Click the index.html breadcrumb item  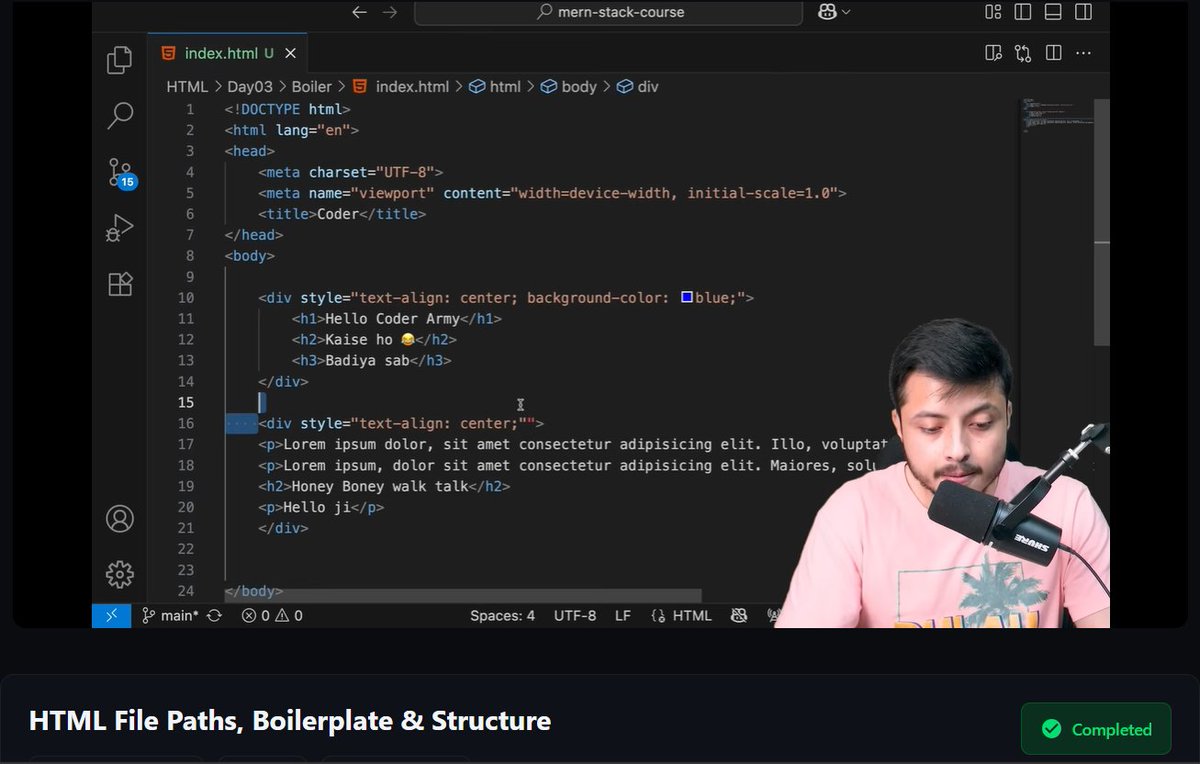pos(400,87)
